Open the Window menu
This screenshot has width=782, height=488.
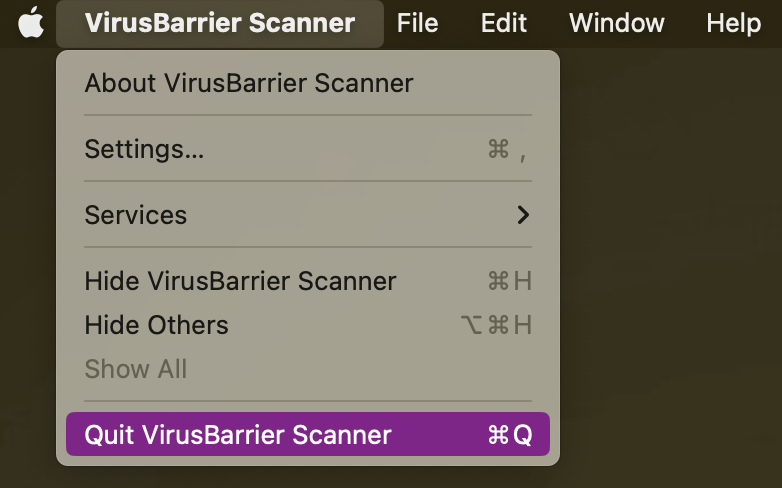coord(616,23)
